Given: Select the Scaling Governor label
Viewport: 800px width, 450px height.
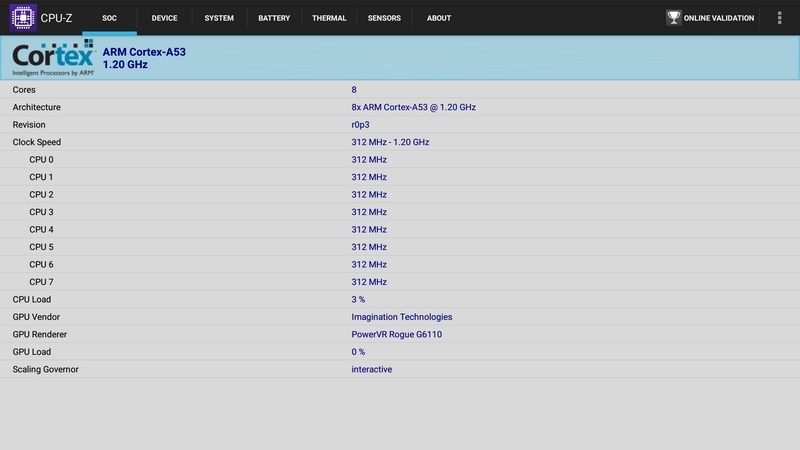Looking at the screenshot, I should pyautogui.click(x=45, y=369).
